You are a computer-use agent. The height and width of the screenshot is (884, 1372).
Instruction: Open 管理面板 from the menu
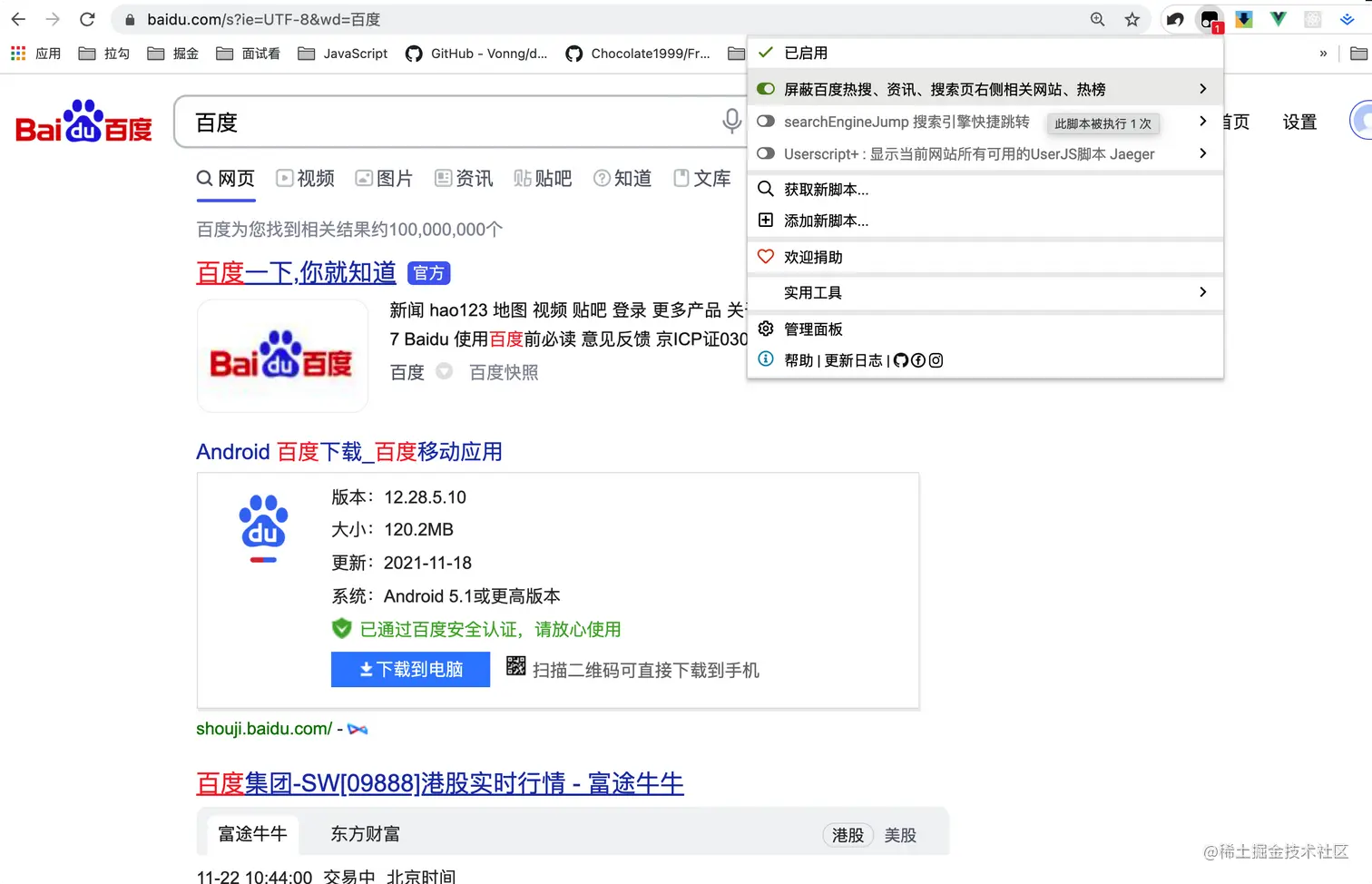985,329
